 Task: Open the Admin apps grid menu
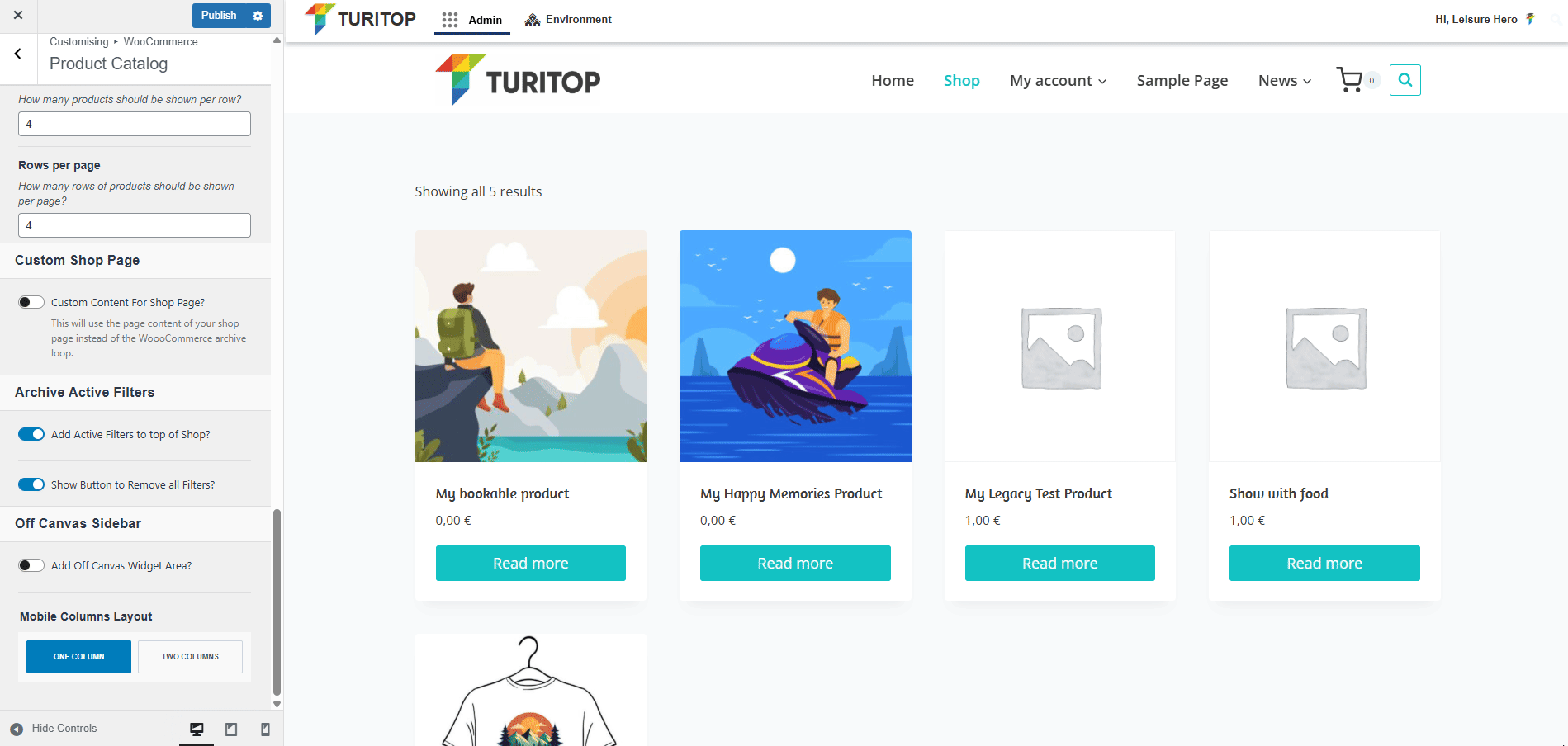coord(449,20)
